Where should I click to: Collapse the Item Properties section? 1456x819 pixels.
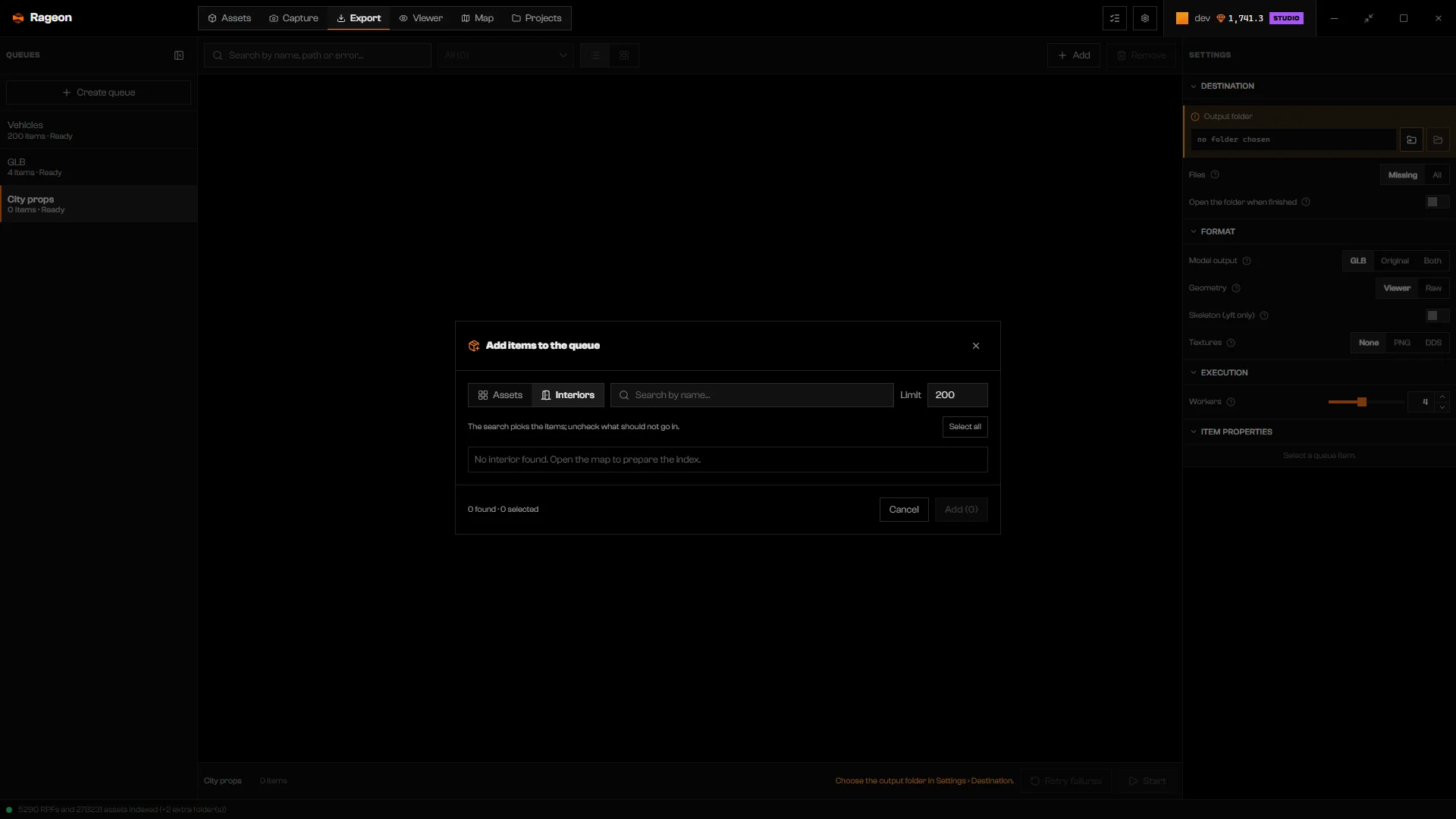click(1194, 432)
